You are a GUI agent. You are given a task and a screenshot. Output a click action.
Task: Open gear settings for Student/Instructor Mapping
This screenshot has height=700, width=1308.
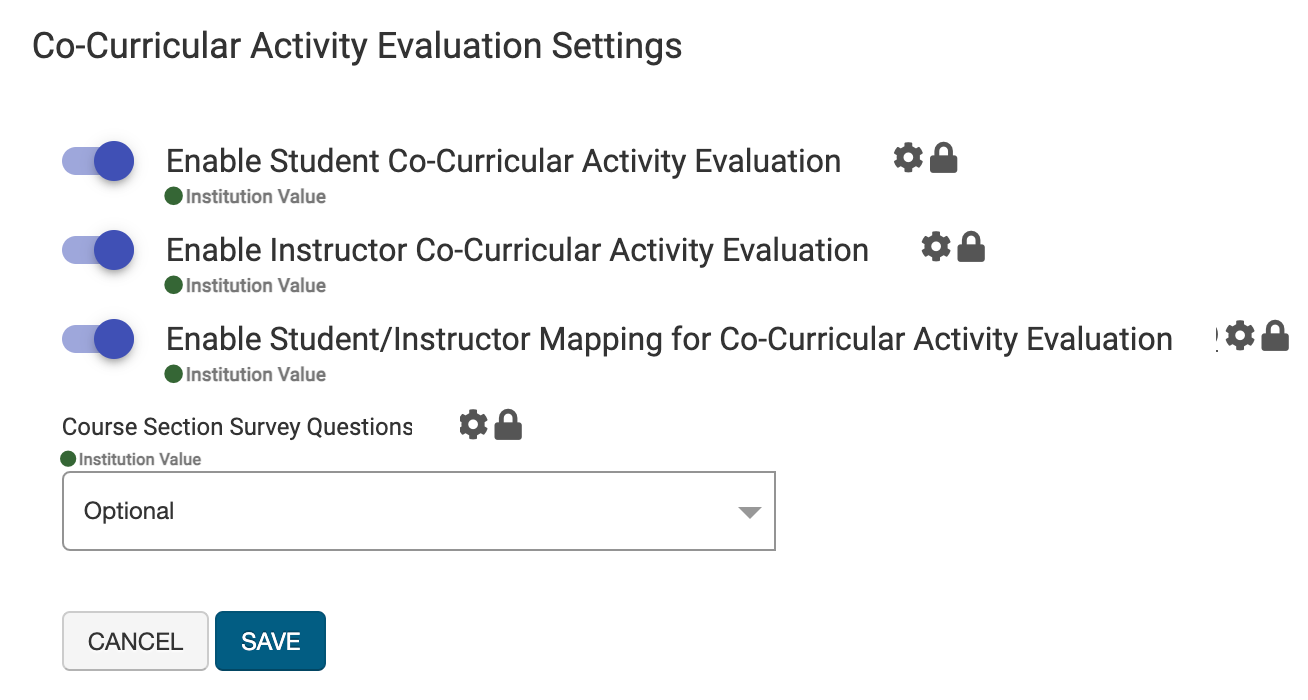tap(1240, 335)
